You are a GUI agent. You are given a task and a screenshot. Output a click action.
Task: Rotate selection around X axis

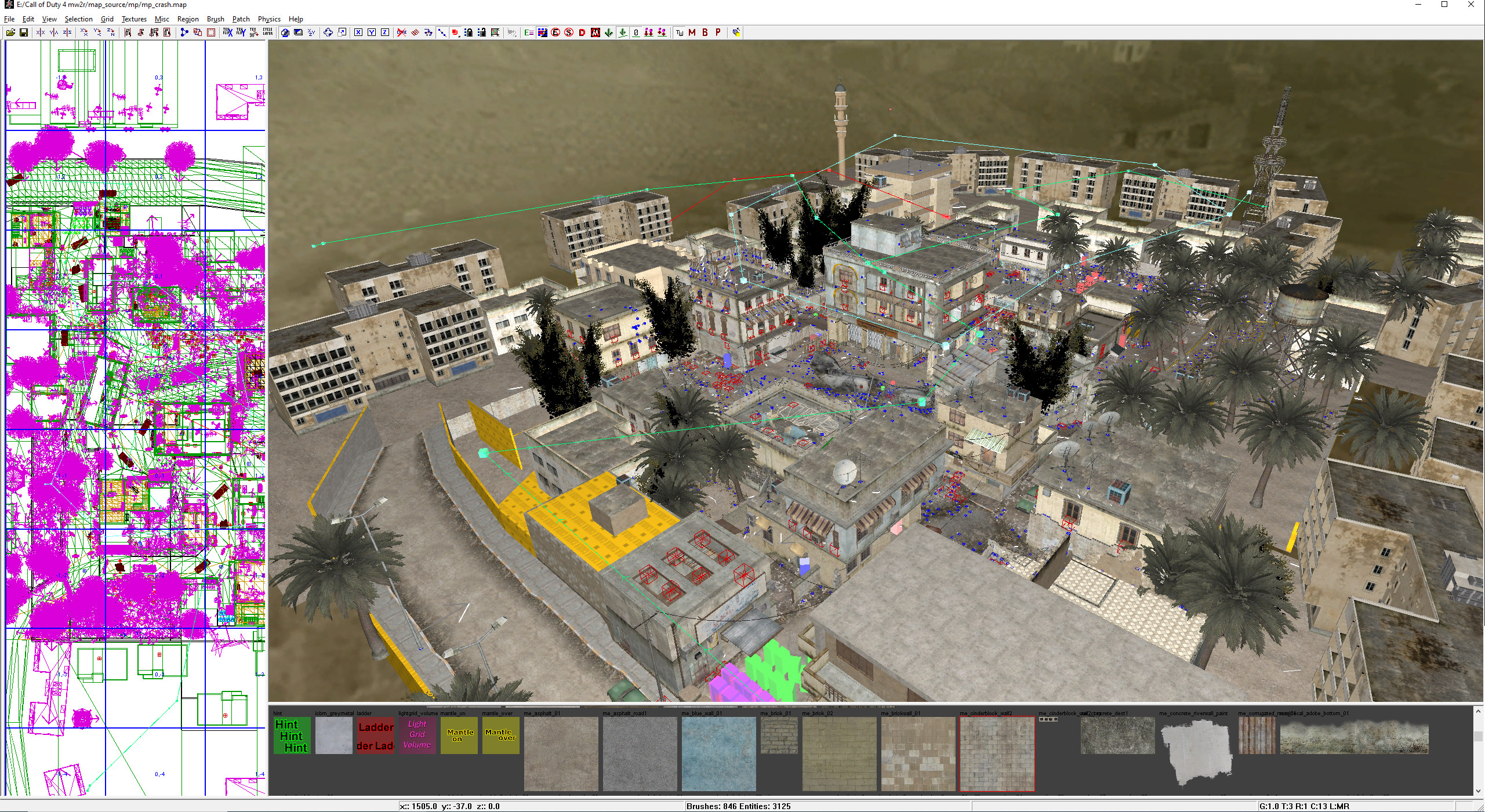point(84,32)
